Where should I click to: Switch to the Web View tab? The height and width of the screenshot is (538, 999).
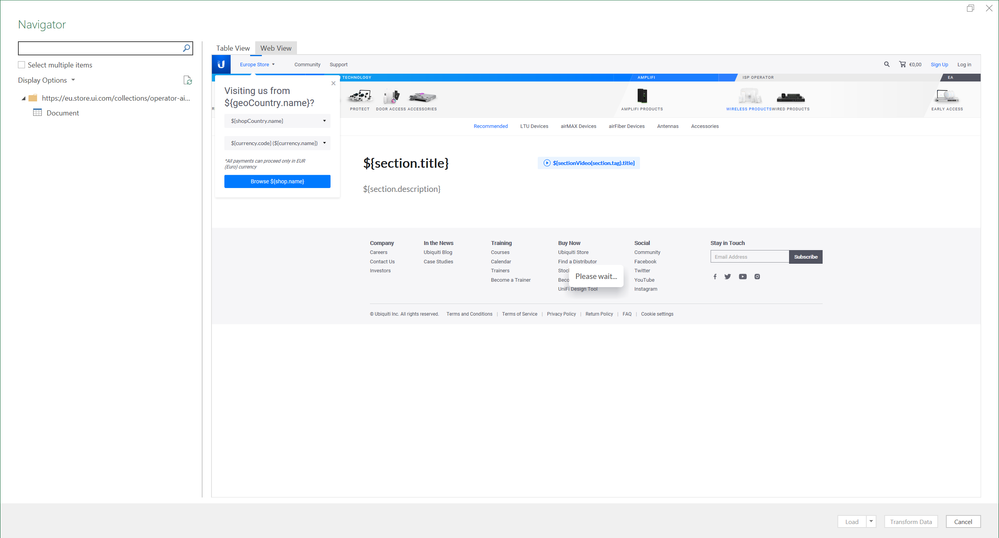pyautogui.click(x=276, y=48)
